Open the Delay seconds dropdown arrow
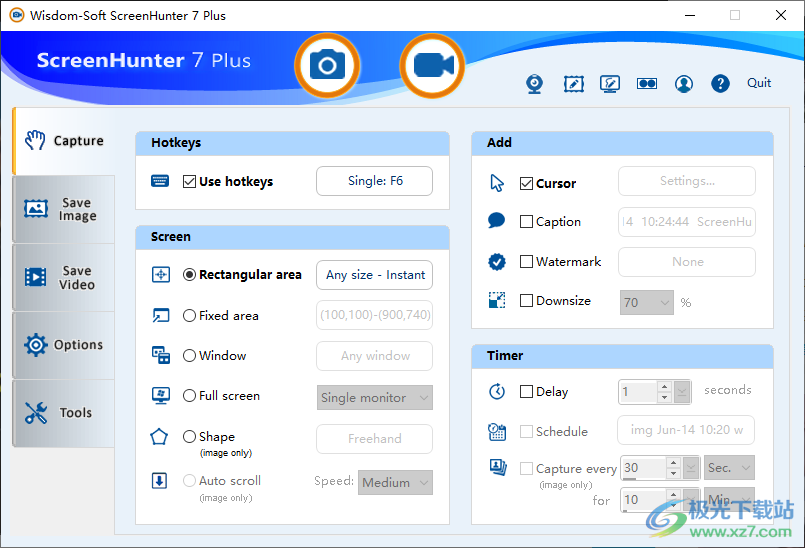805x548 pixels. click(682, 392)
